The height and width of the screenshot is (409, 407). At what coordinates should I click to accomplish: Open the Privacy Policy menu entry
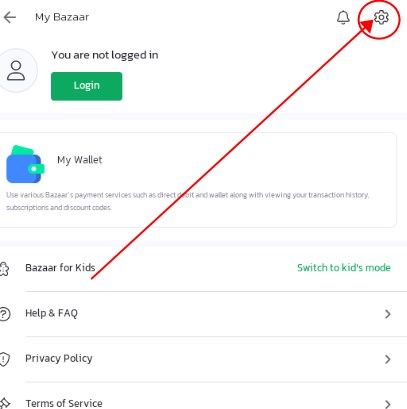coord(203,359)
